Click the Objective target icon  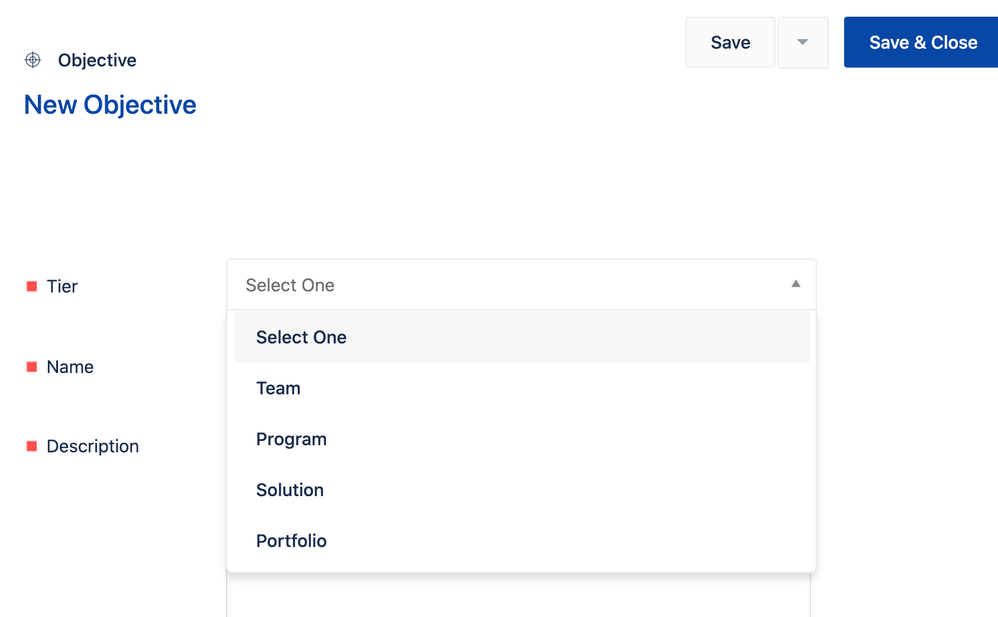32,60
